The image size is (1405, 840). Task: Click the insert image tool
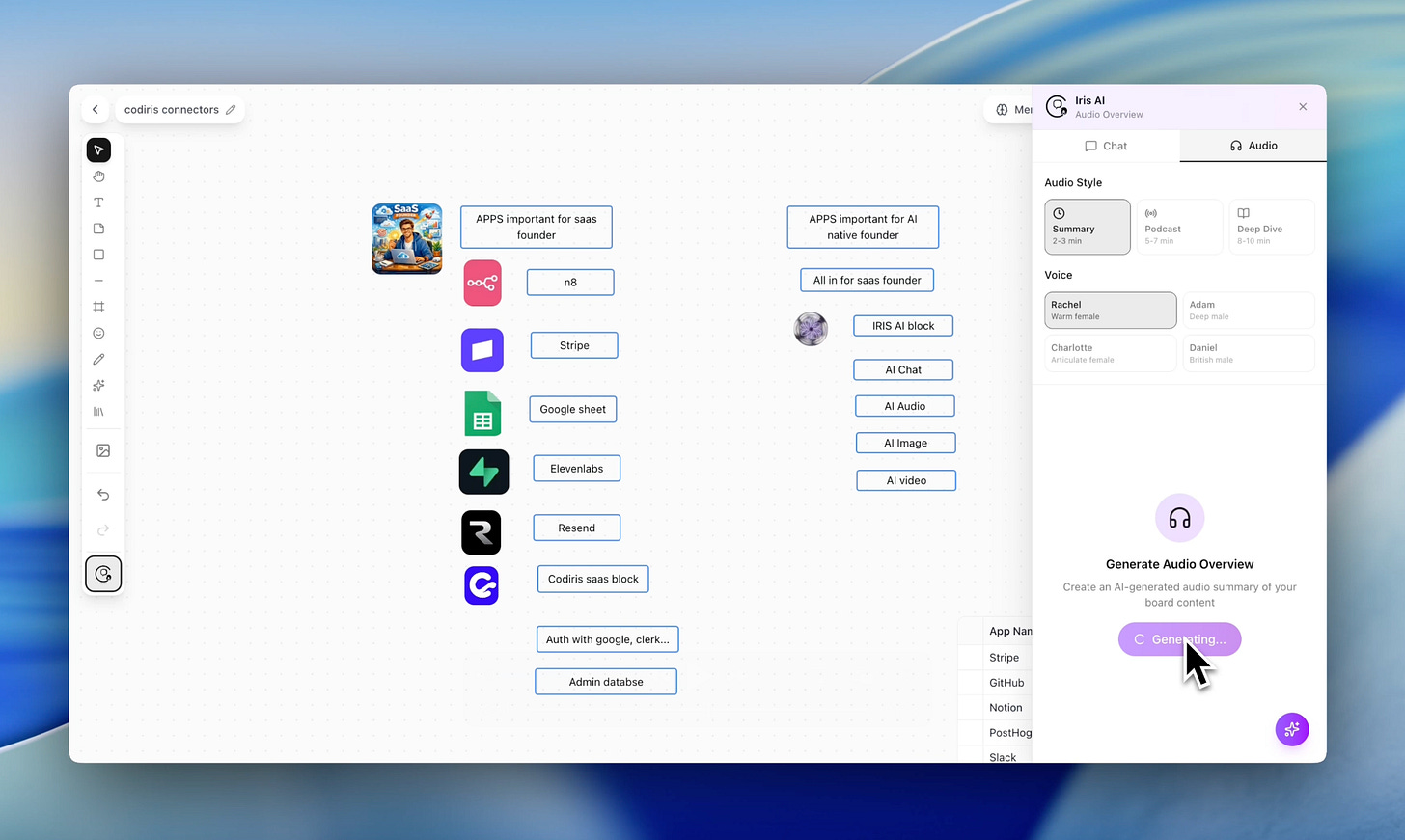point(103,450)
